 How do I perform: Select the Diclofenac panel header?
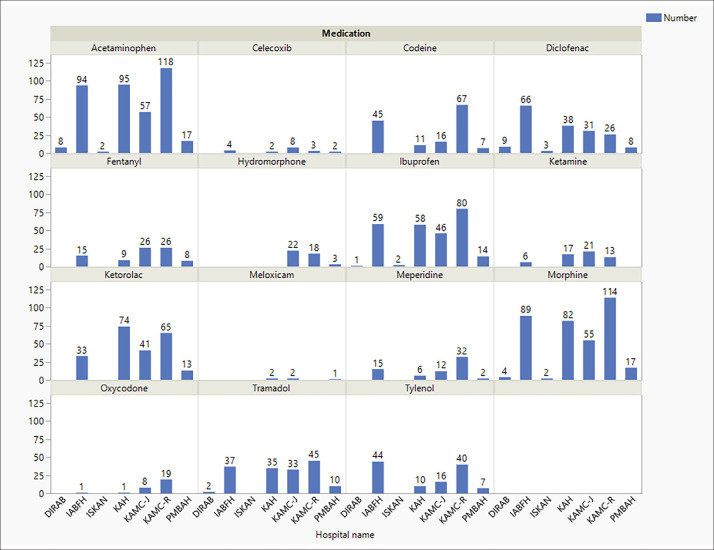click(x=567, y=48)
